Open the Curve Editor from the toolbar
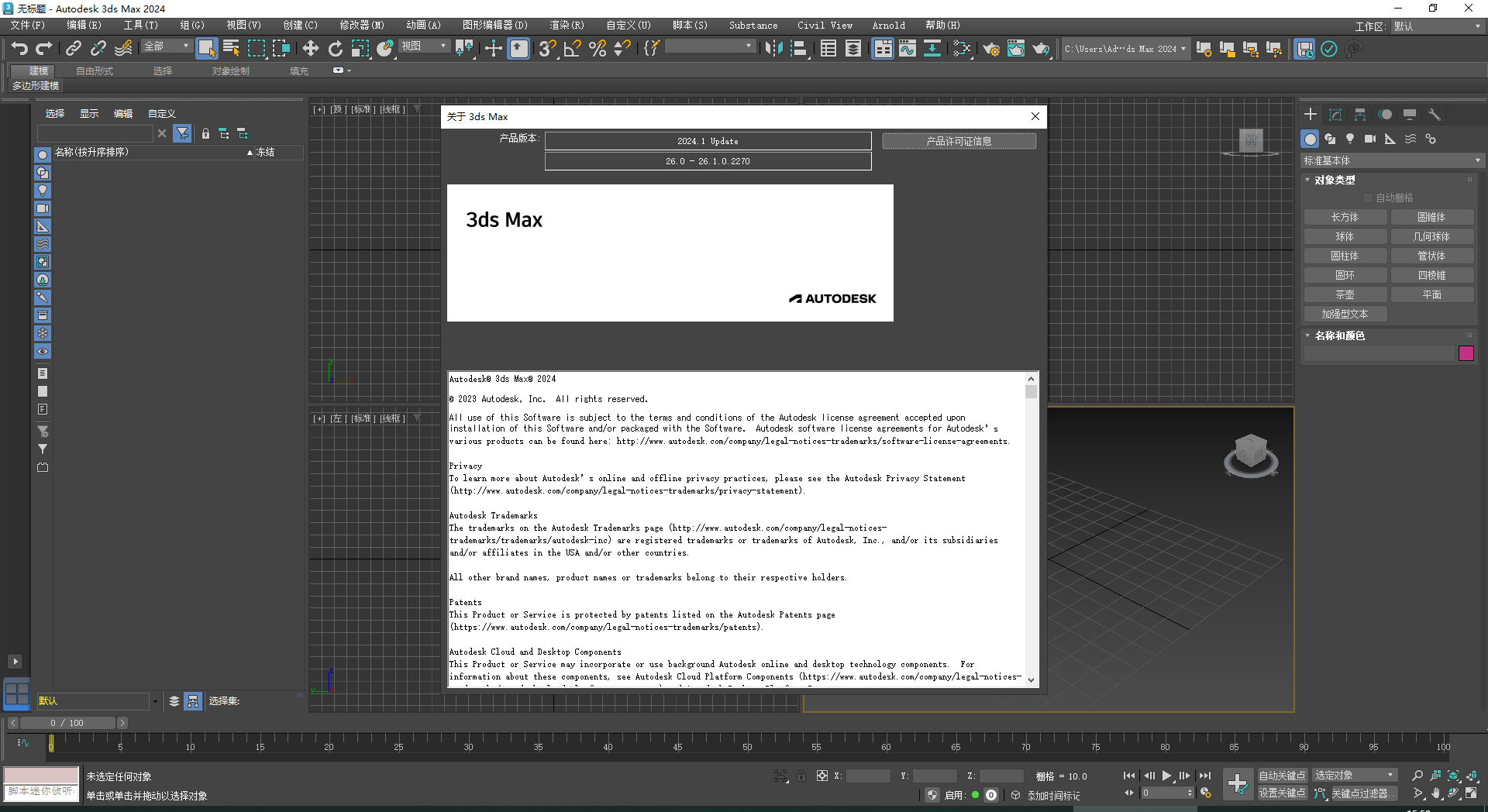 [x=907, y=49]
